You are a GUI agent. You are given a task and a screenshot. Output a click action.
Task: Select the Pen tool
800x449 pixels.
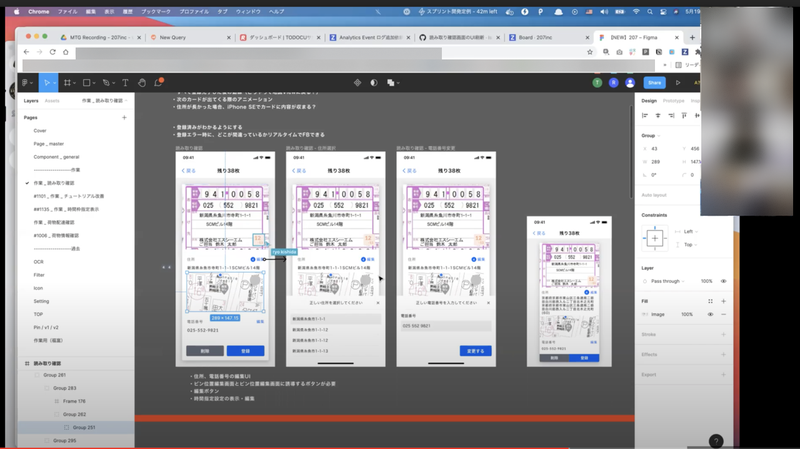[106, 83]
